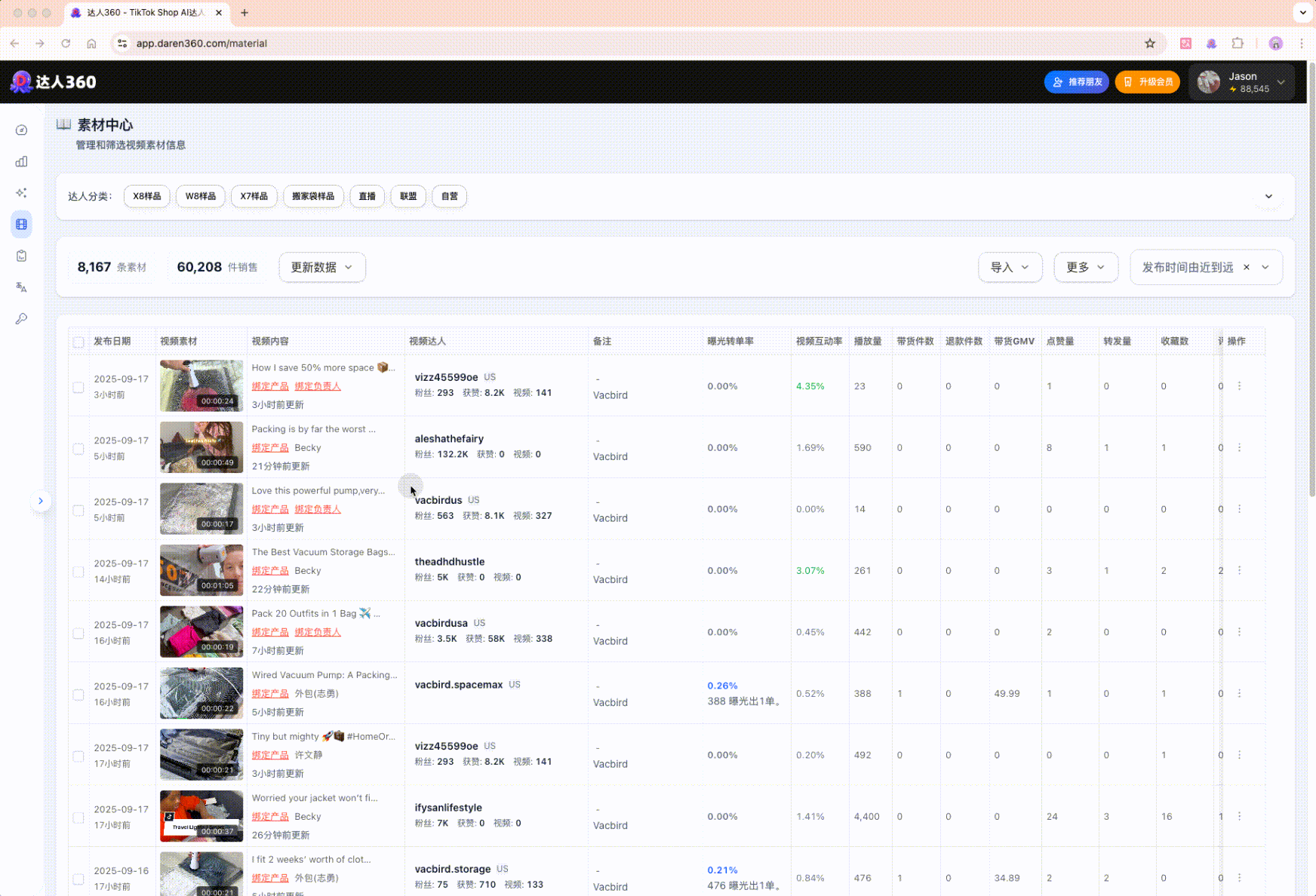Open three-dot menu for vizz45599oe first row
1316x896 pixels.
(1239, 386)
